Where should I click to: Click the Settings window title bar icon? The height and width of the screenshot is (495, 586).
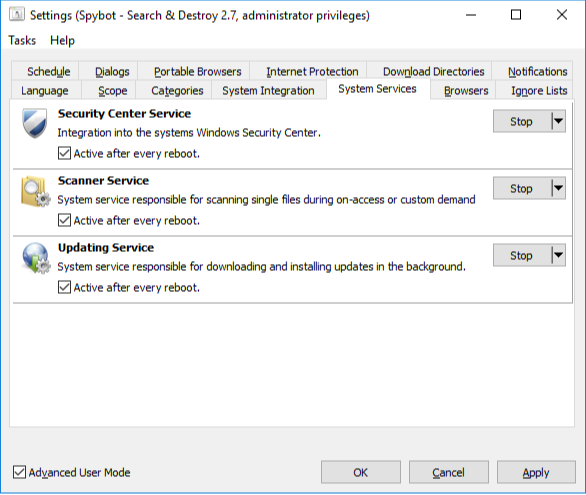17,15
